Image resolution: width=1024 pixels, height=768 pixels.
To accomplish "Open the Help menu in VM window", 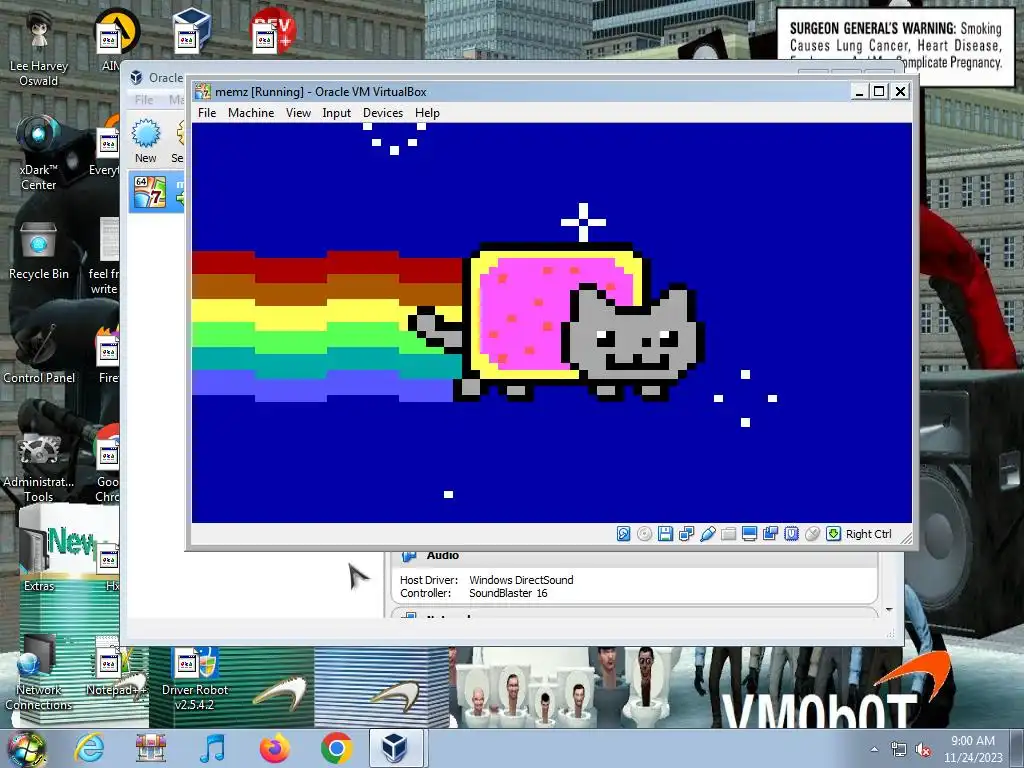I will (427, 112).
